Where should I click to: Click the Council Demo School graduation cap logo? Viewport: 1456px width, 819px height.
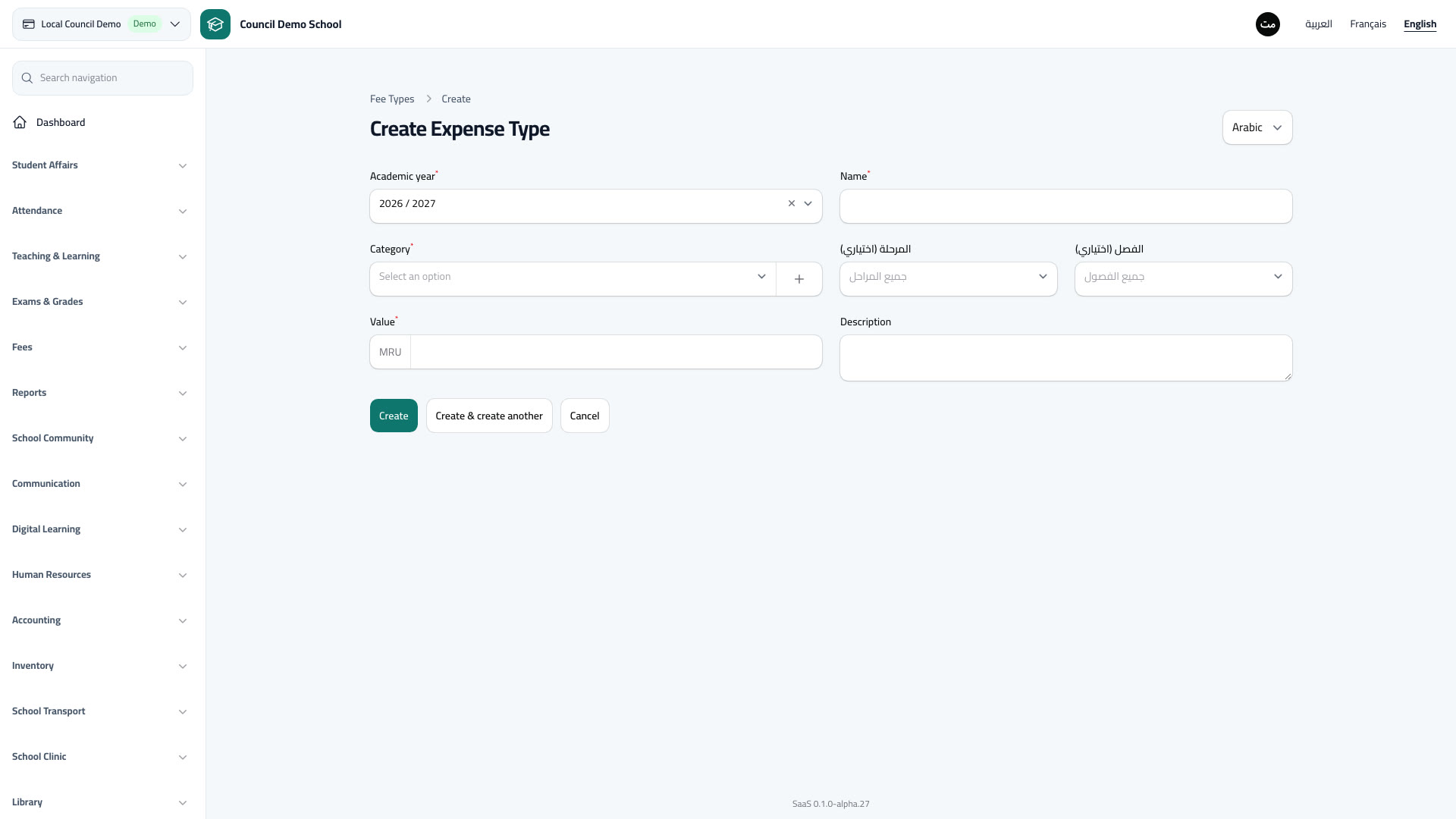coord(215,24)
